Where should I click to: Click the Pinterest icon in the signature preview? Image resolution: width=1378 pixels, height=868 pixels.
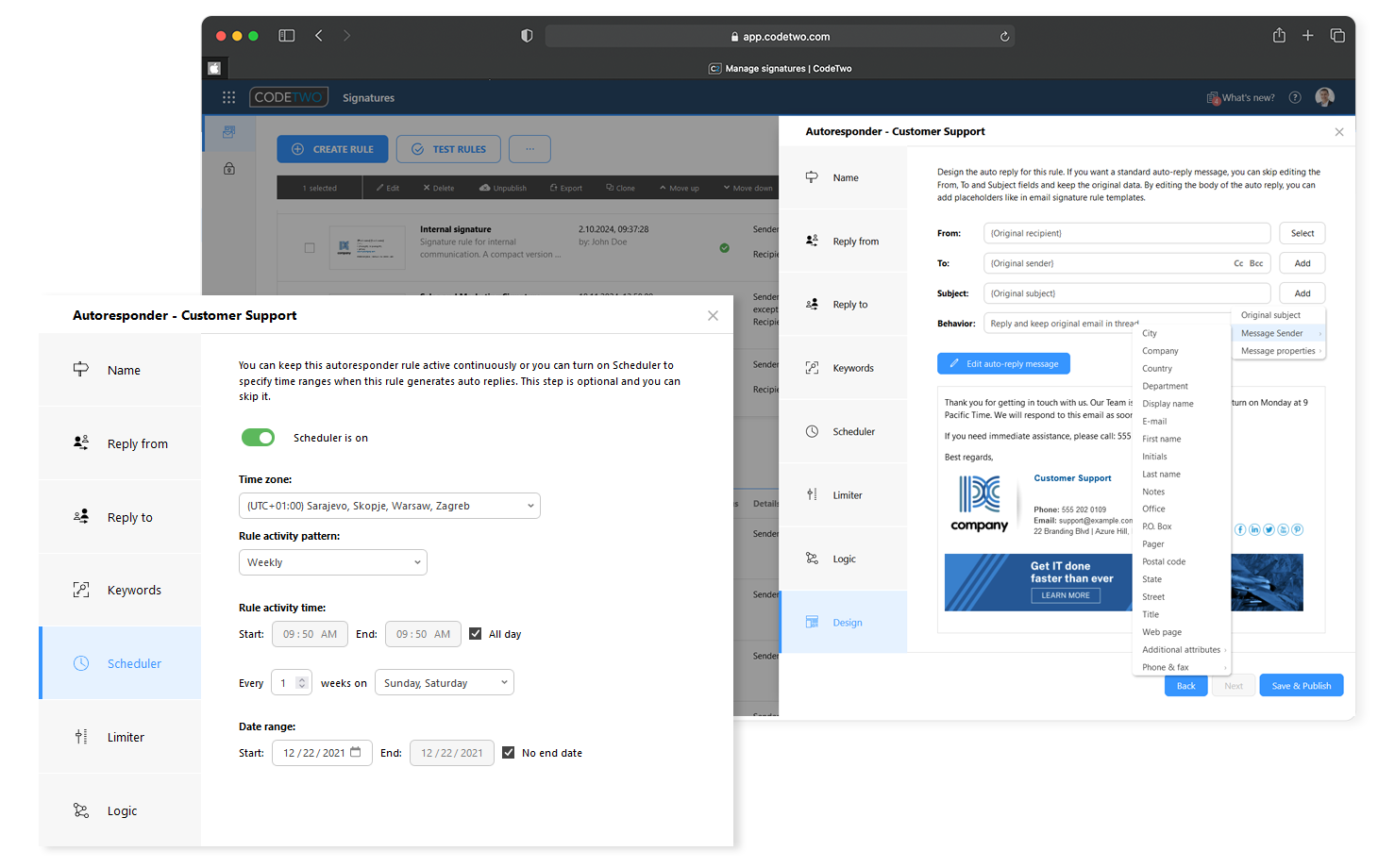click(1297, 529)
